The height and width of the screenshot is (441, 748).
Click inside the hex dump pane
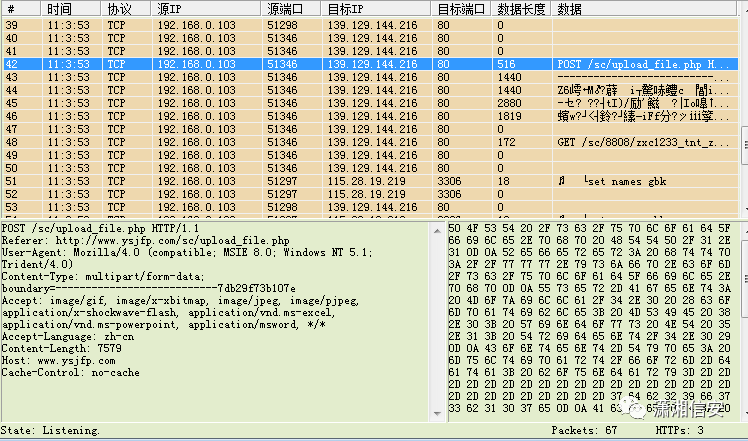pos(590,318)
